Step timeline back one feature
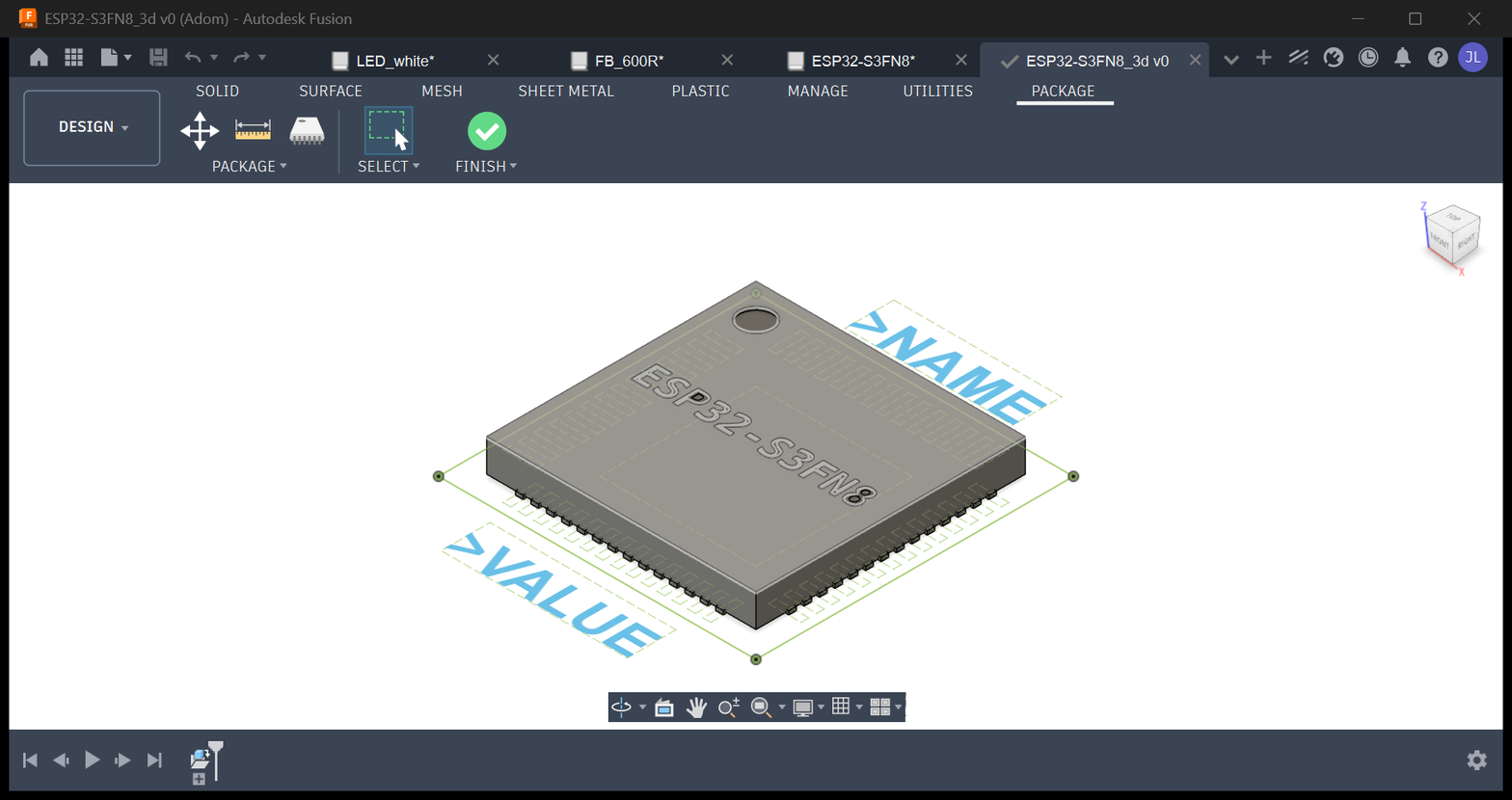Viewport: 1512px width, 800px height. pos(61,760)
